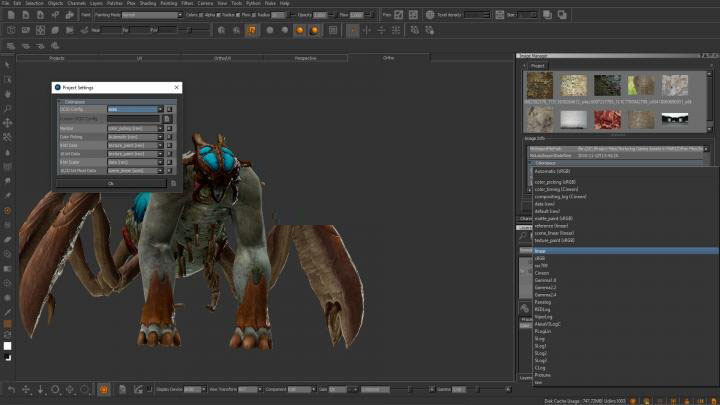Screen dimensions: 720x405
Task: Open the Python menu
Action: coord(253,3)
